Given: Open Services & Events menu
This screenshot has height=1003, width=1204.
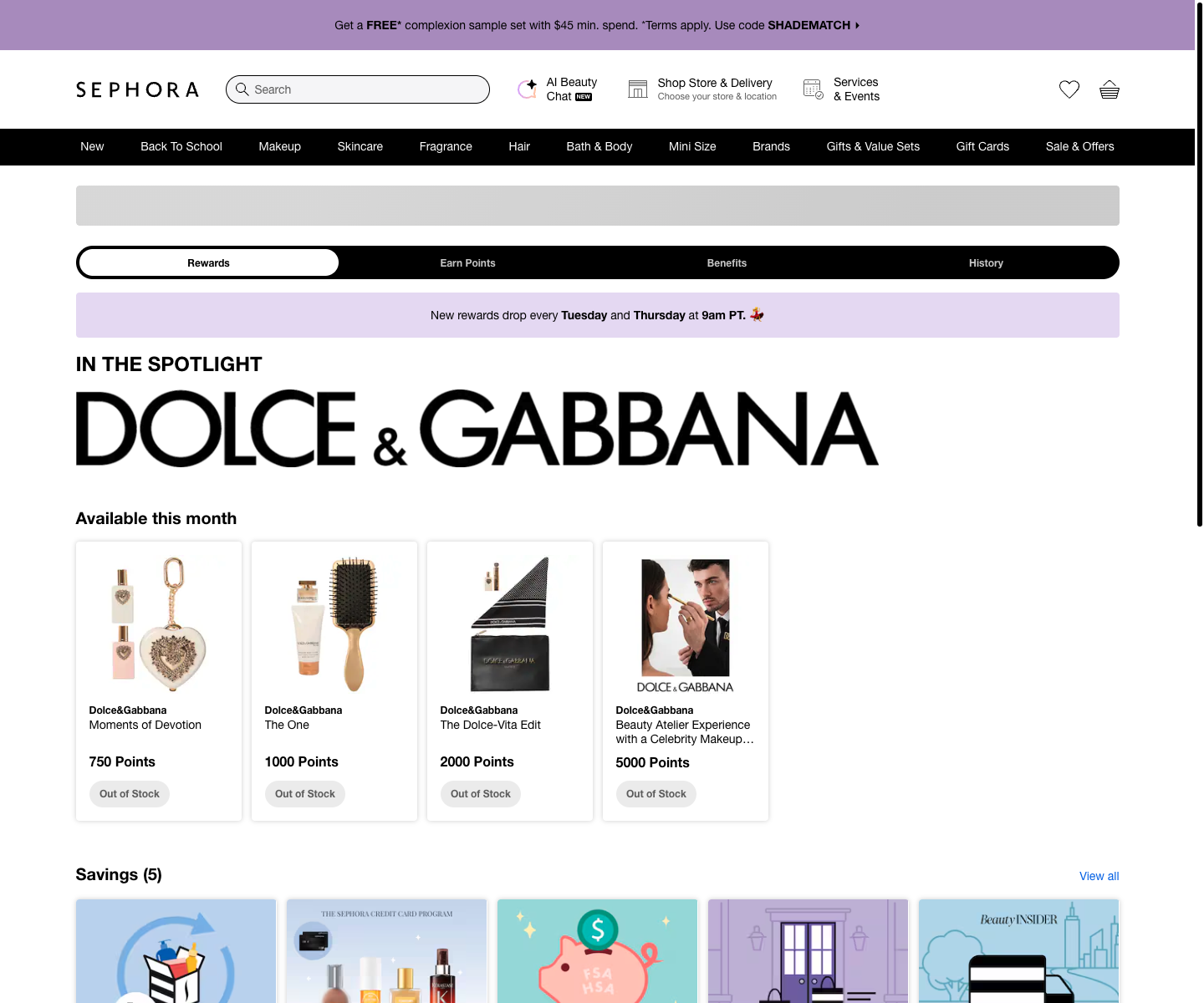Looking at the screenshot, I should coord(842,89).
